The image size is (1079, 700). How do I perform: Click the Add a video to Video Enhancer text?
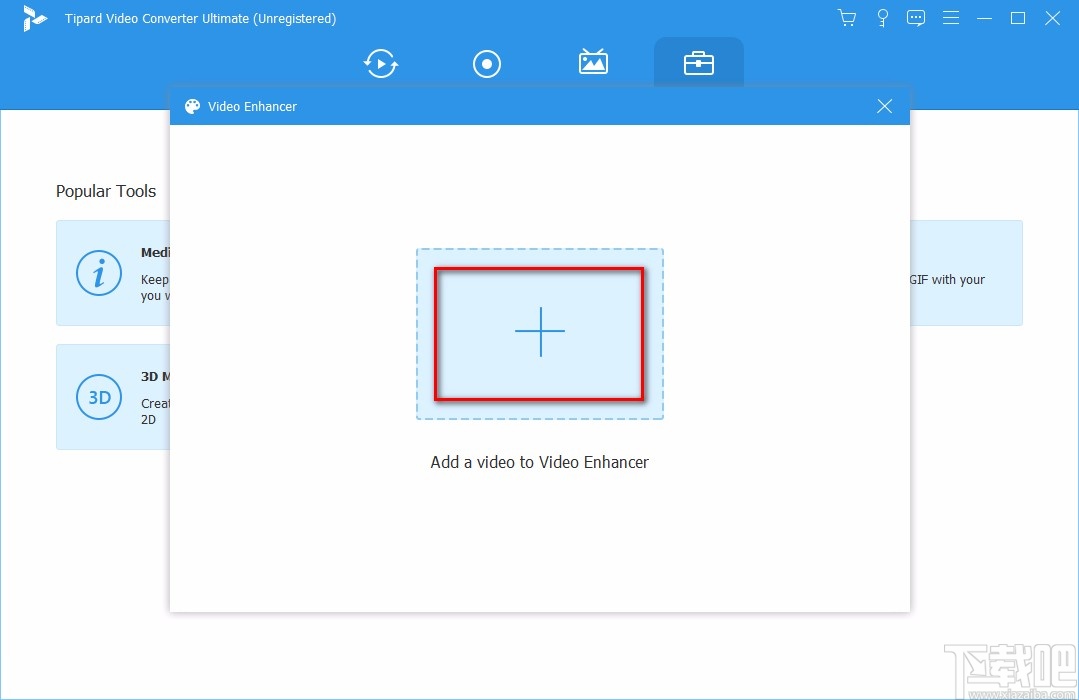(540, 462)
